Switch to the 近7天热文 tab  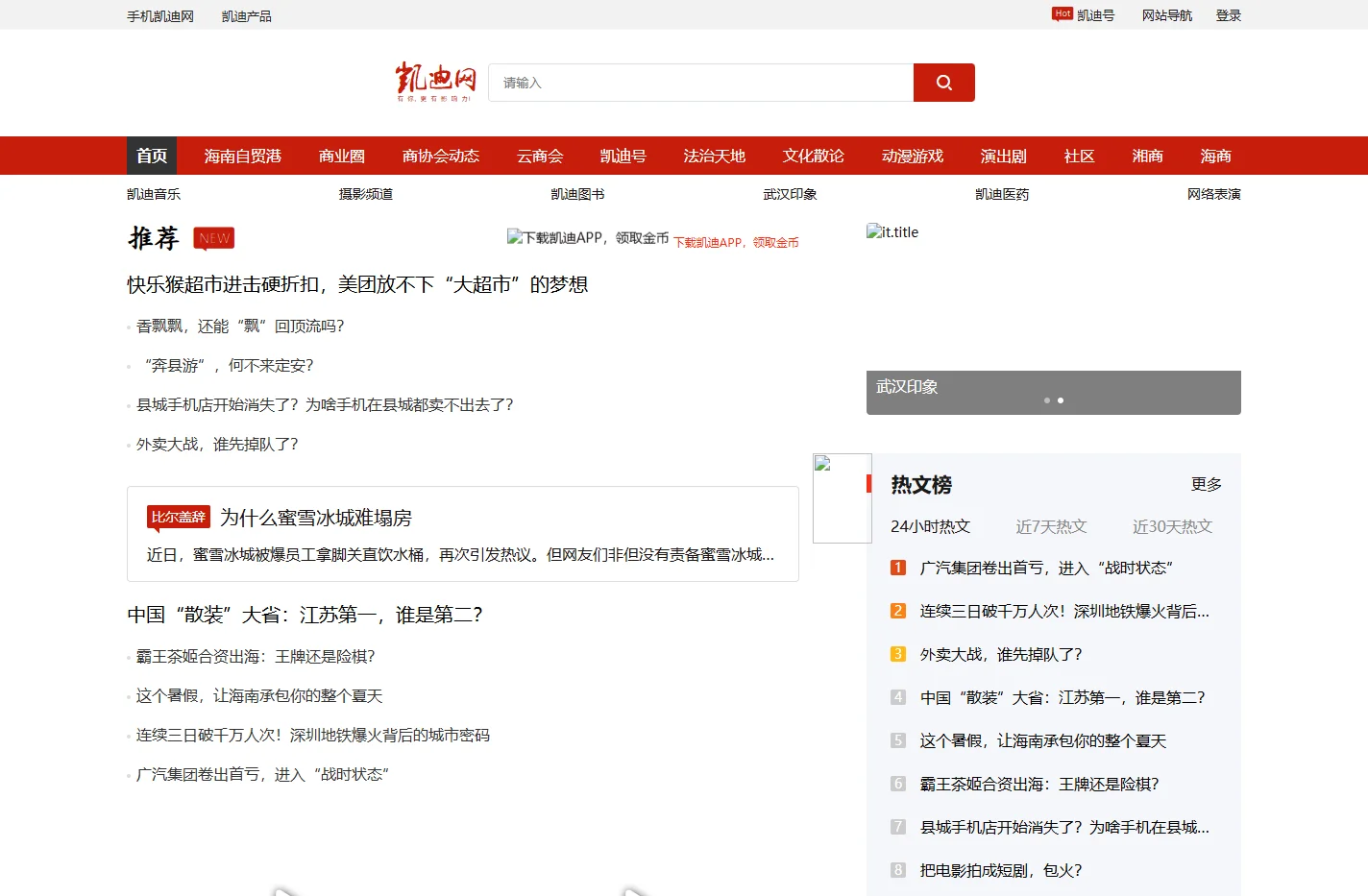tap(1052, 526)
